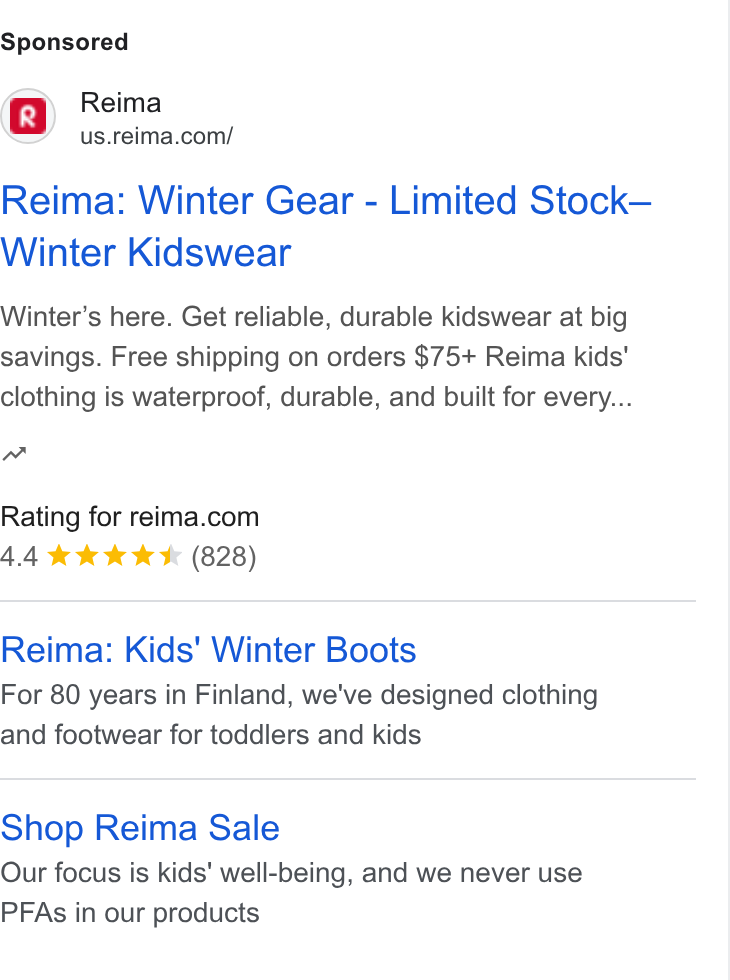This screenshot has height=980, width=730.
Task: Click the 4.4 rating score
Action: pos(19,556)
